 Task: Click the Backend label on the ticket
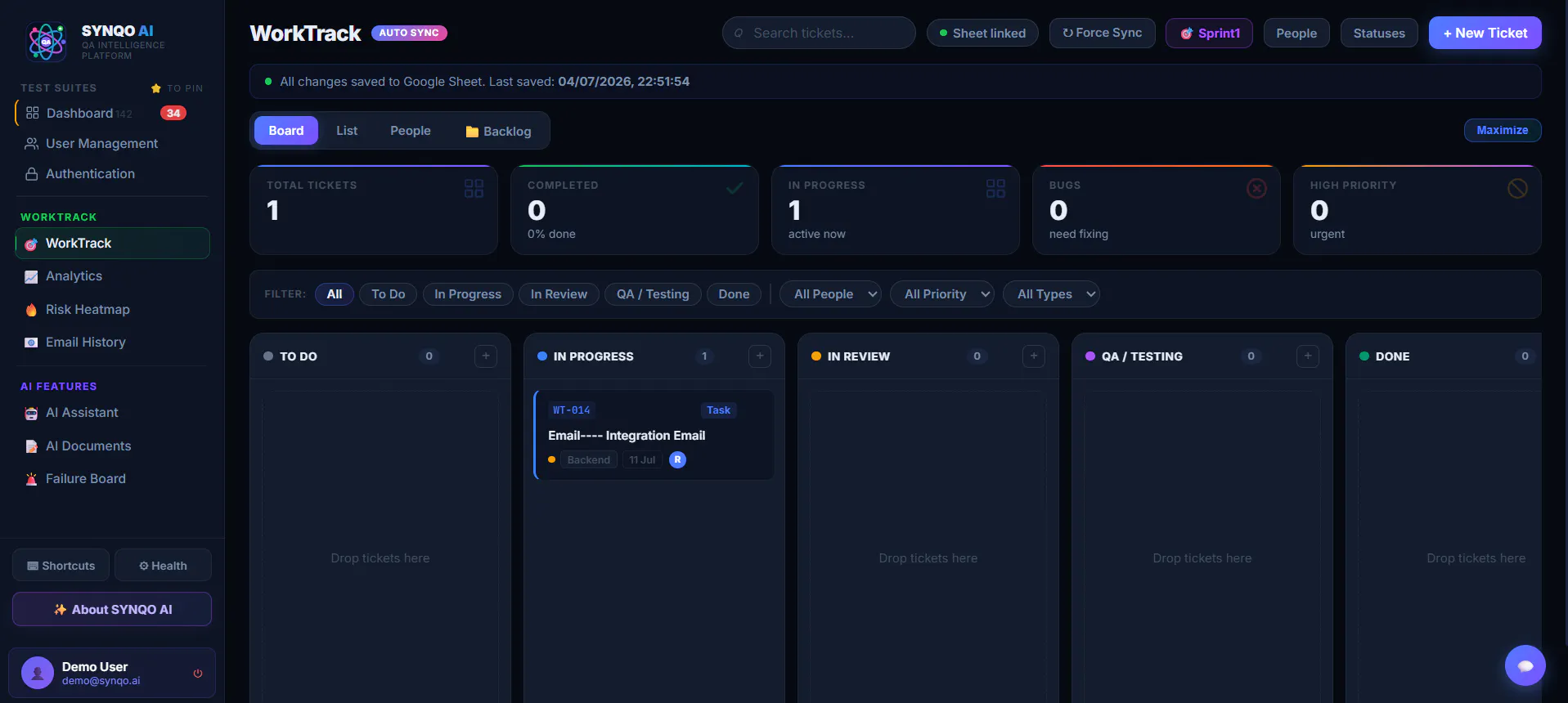point(589,460)
